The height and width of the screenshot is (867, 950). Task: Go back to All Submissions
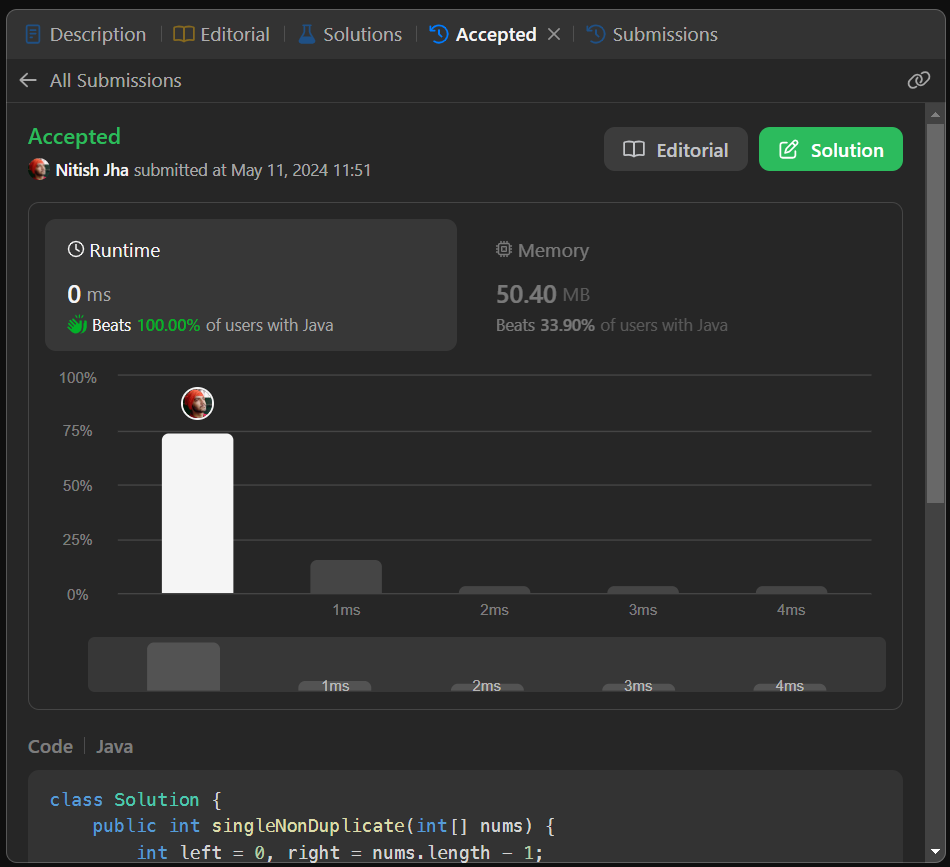(x=116, y=81)
